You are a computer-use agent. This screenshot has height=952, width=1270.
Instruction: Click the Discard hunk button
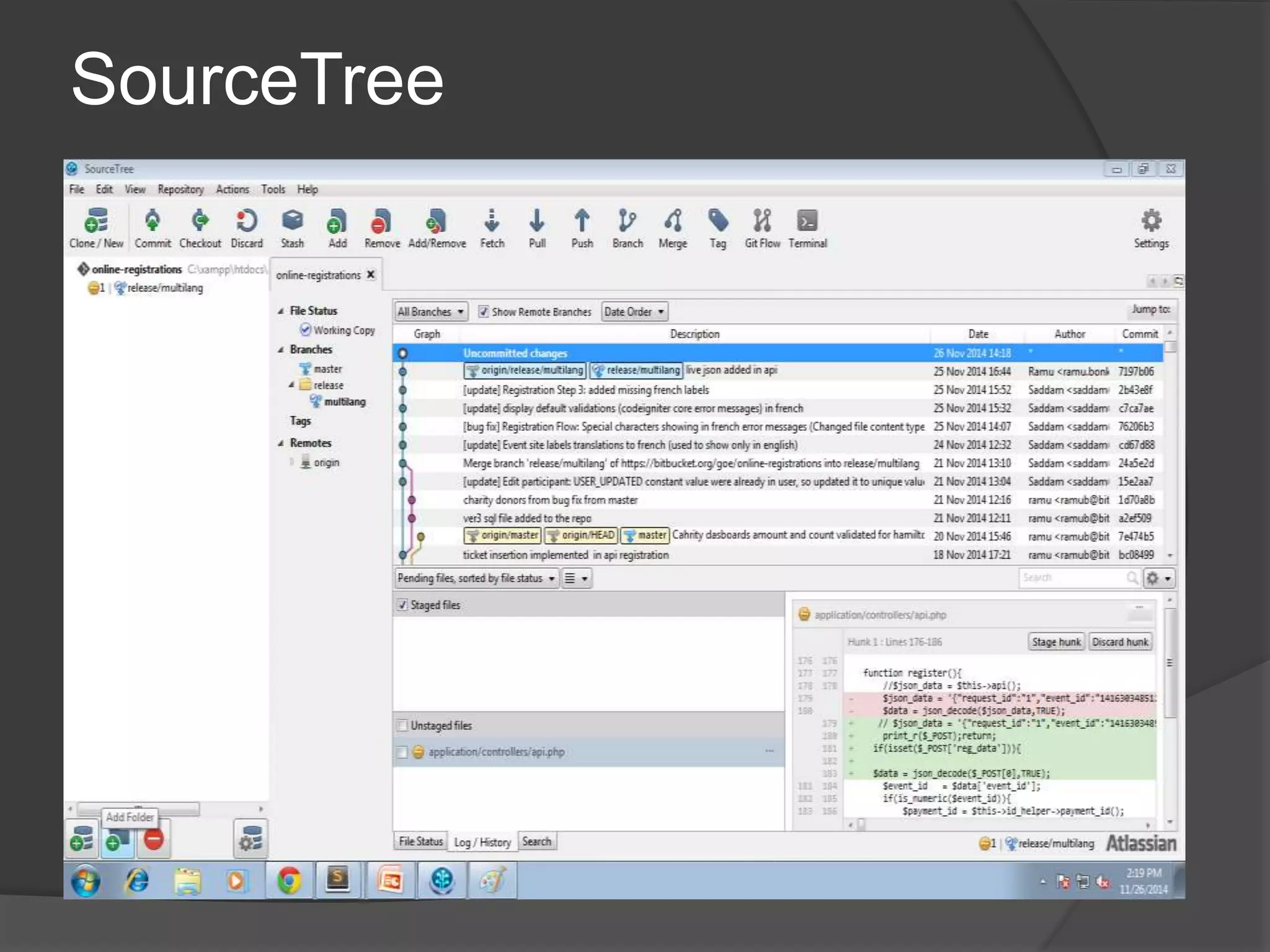coord(1120,642)
